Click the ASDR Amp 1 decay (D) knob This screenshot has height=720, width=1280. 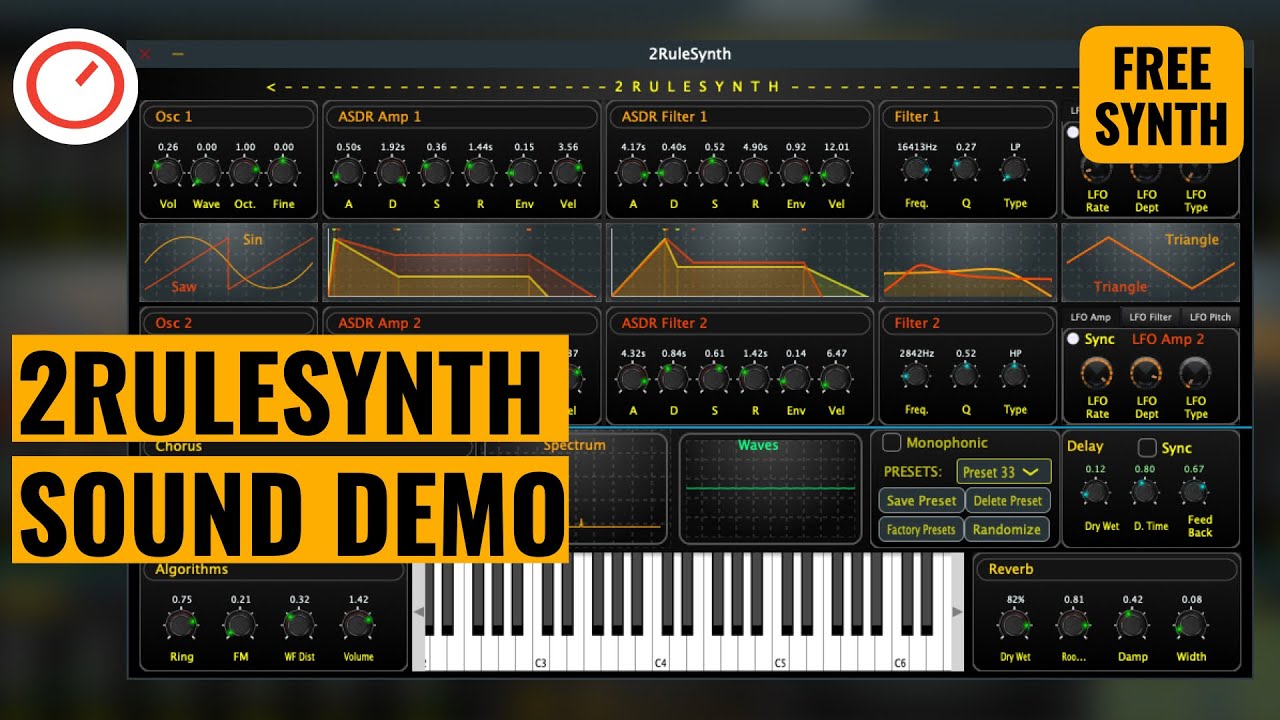pyautogui.click(x=392, y=173)
